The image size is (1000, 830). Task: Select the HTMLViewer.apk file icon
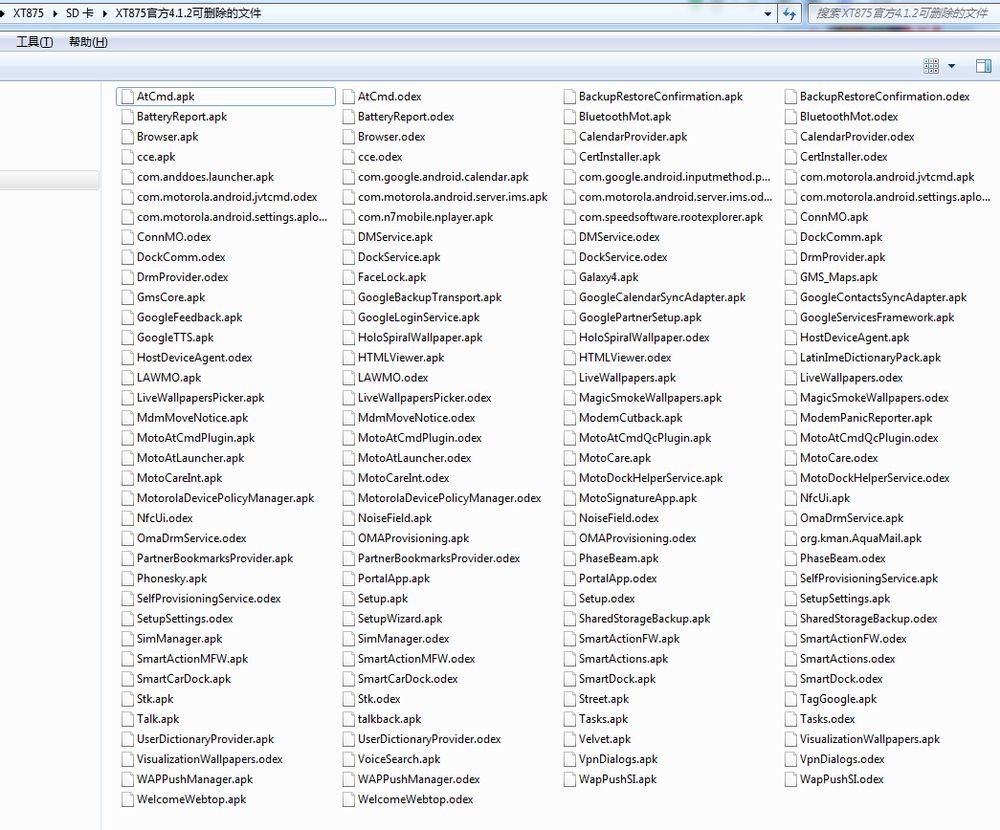coord(348,358)
